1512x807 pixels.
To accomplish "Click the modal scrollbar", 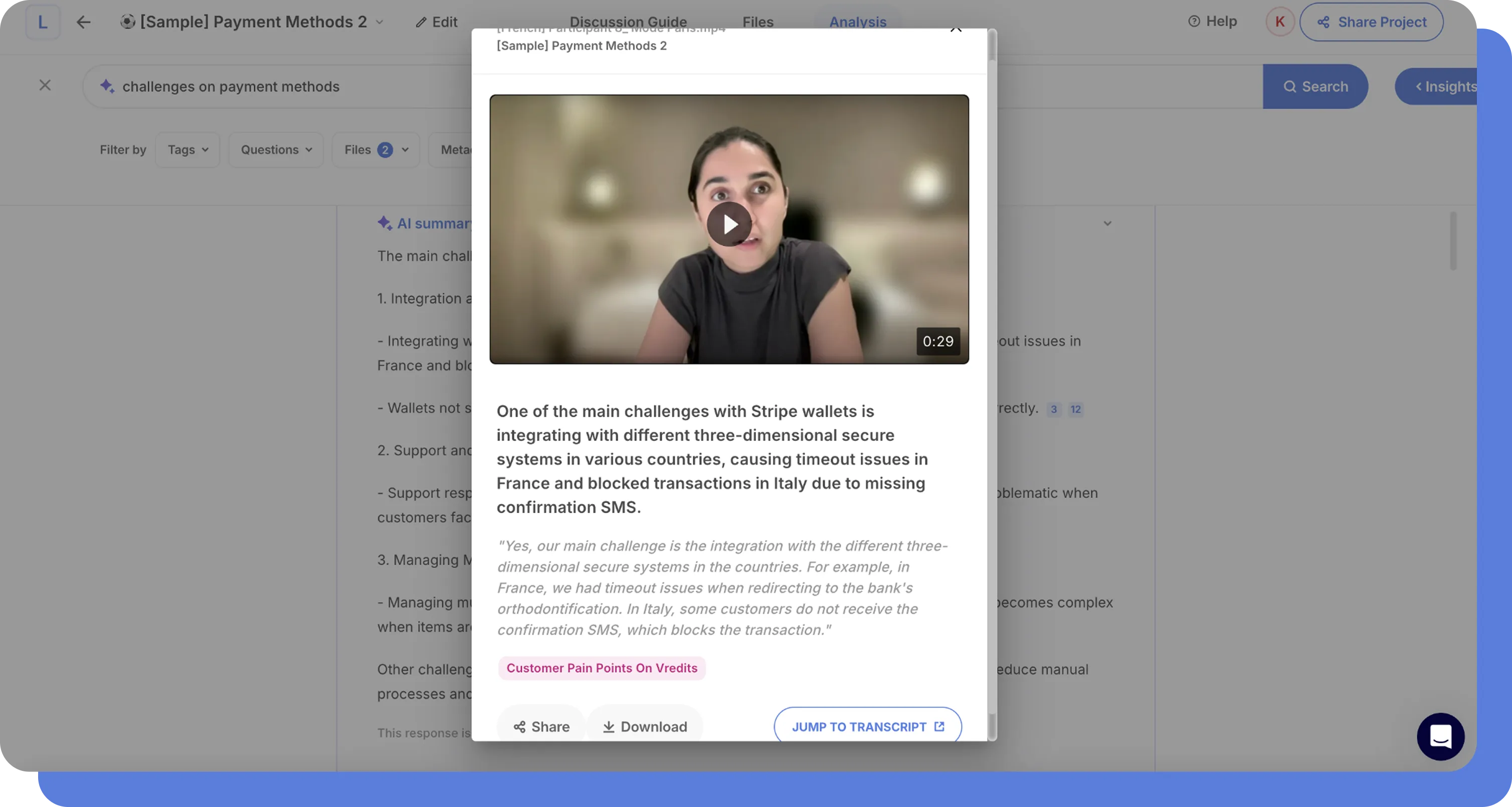I will point(992,385).
